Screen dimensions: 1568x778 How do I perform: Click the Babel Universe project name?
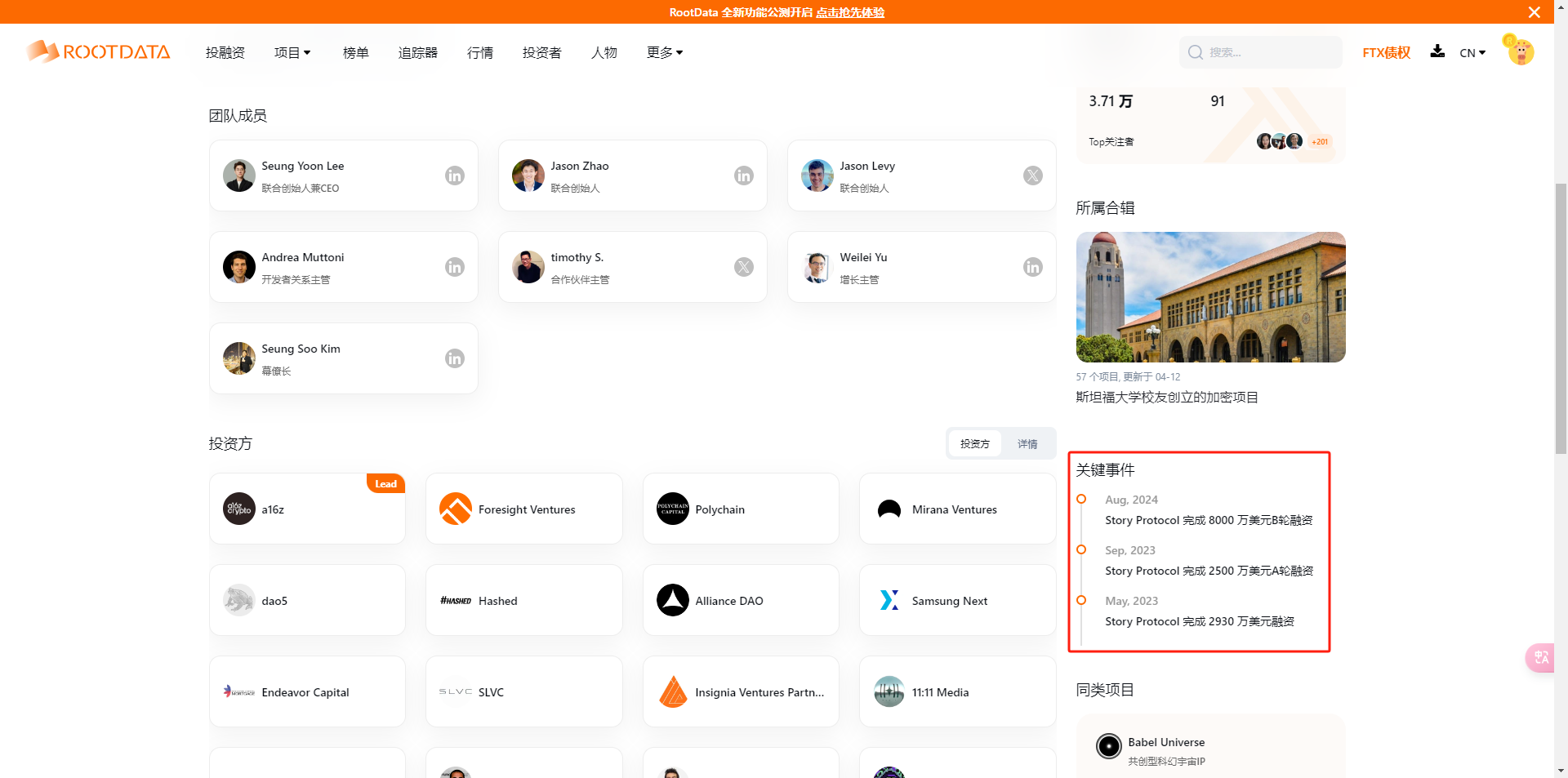(x=1166, y=742)
